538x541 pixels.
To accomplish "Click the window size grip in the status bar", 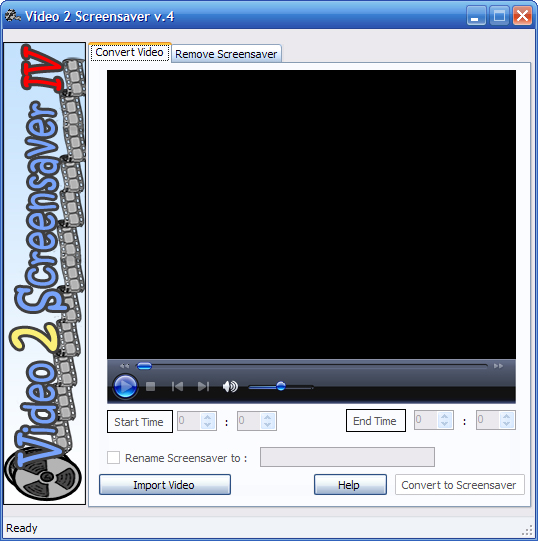I will 528,530.
